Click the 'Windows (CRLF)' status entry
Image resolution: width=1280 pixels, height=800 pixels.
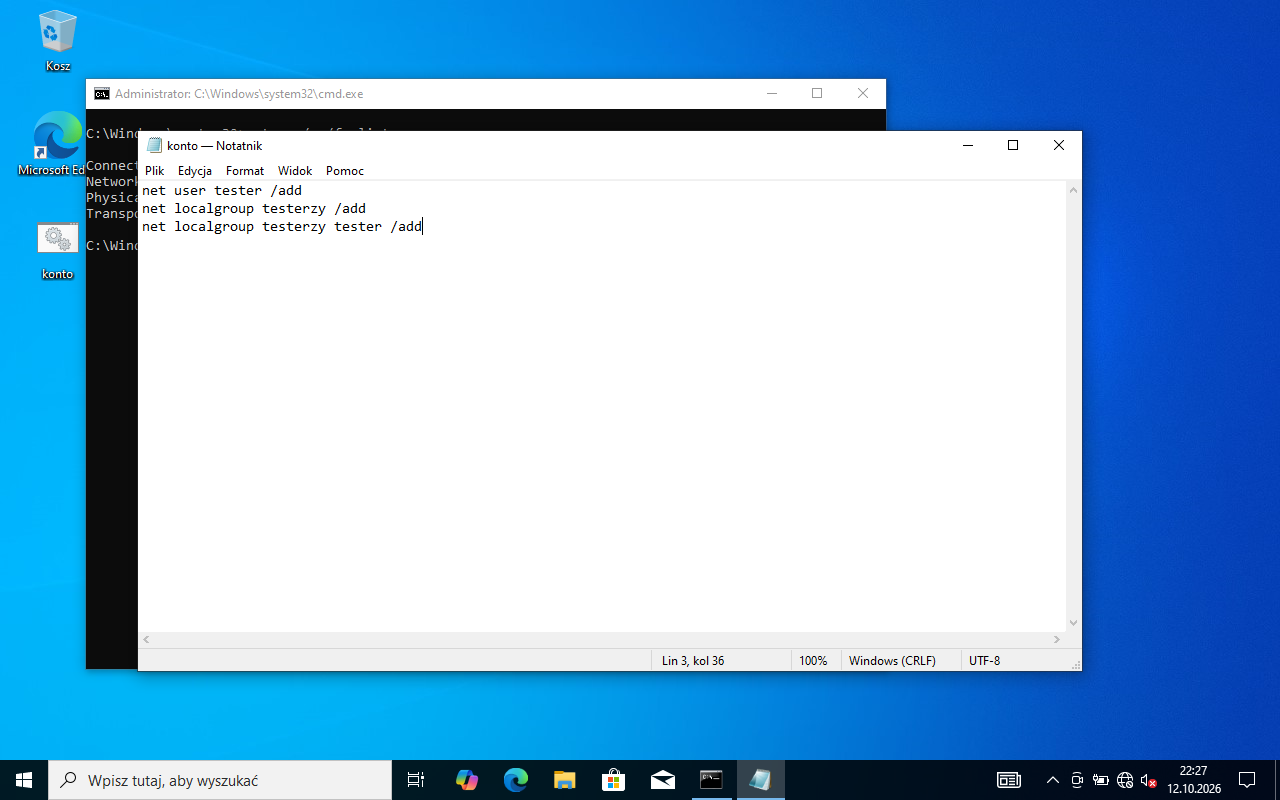click(892, 661)
